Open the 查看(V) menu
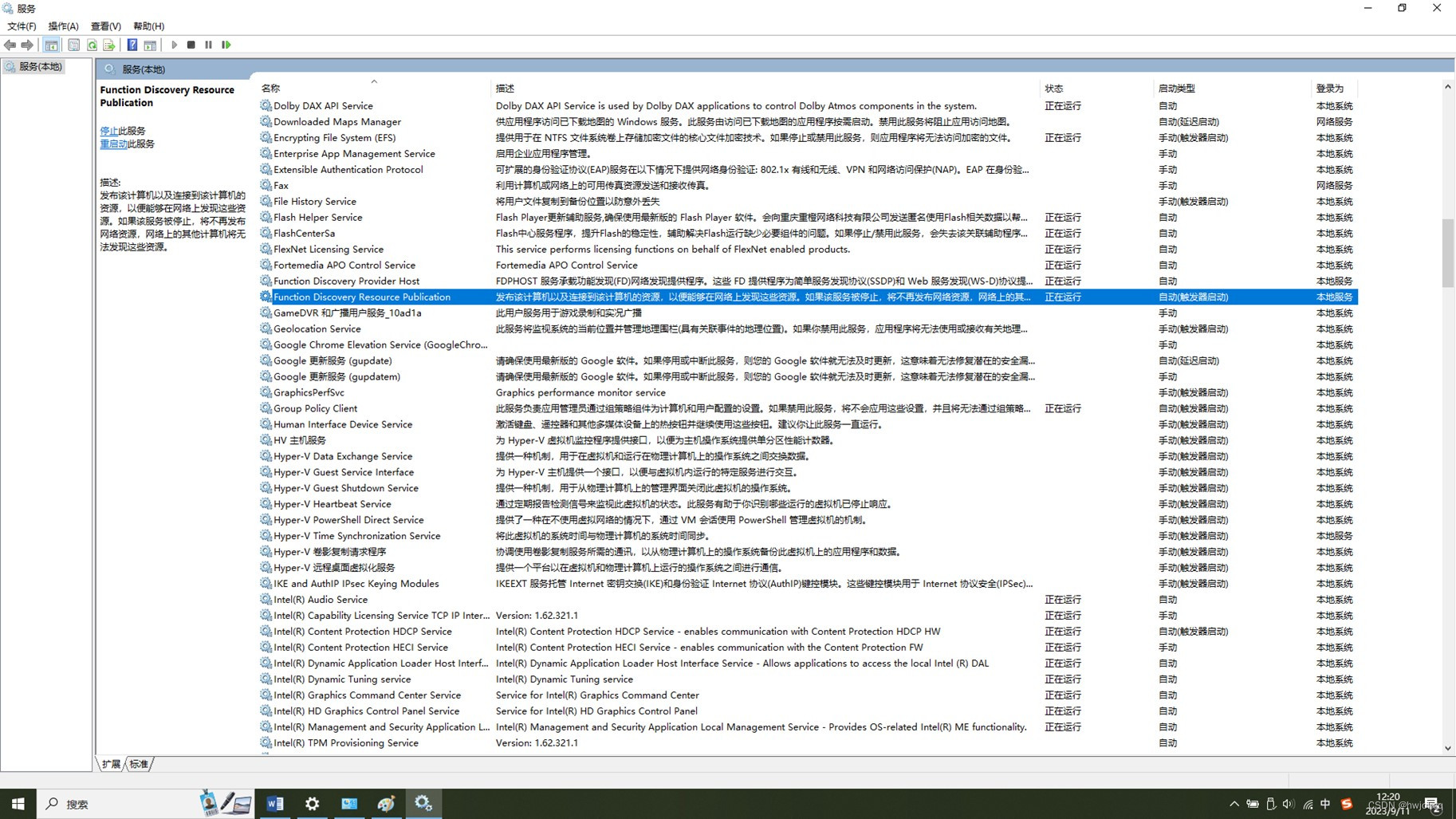1456x819 pixels. click(105, 26)
